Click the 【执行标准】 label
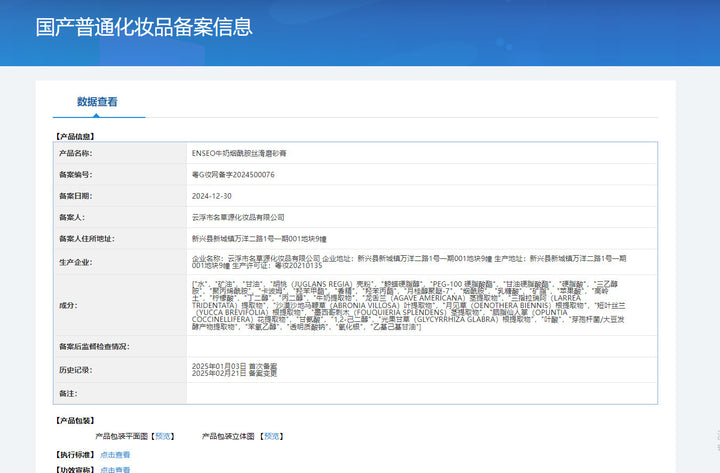 coord(75,455)
